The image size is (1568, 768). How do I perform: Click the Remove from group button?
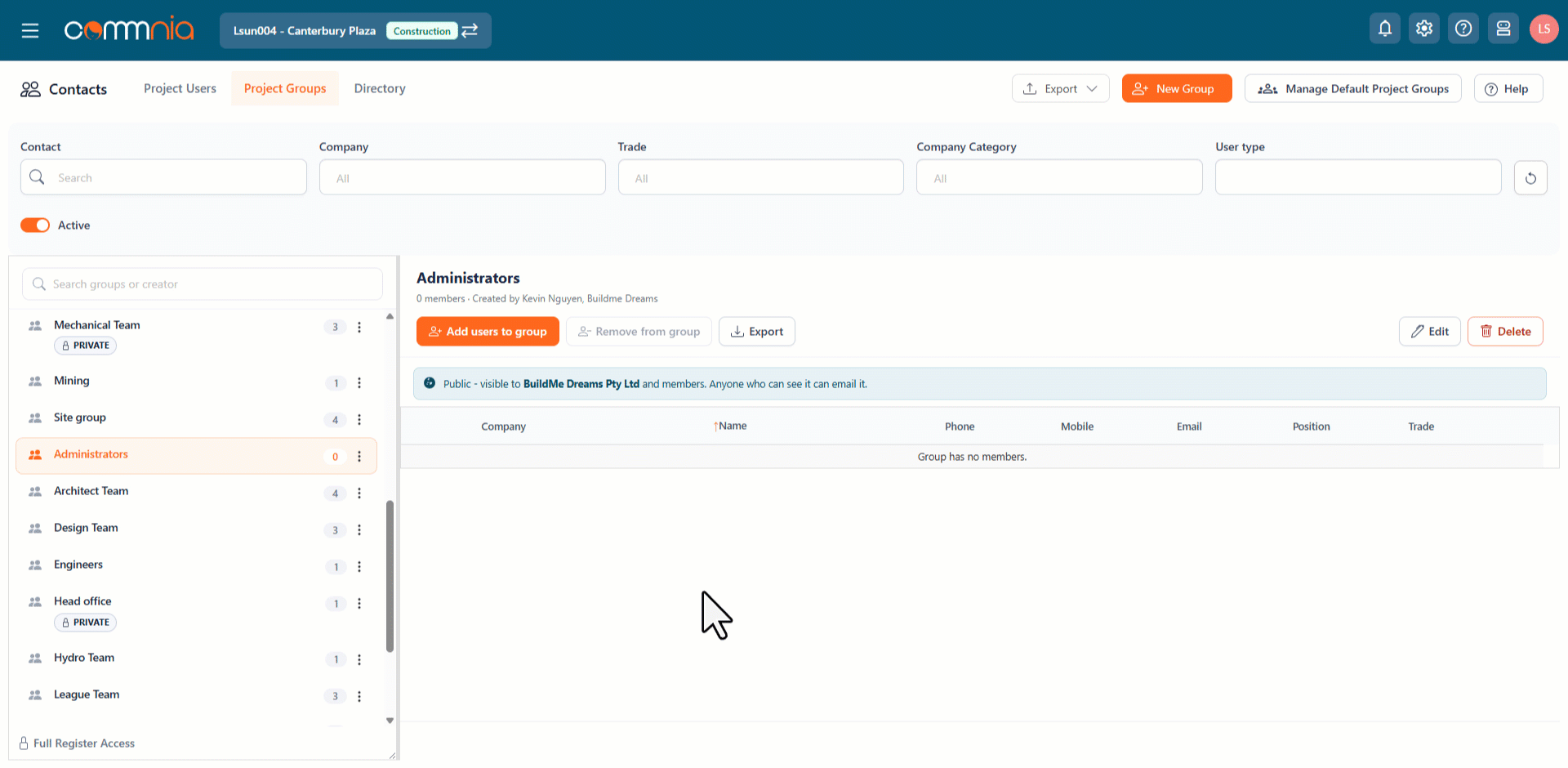[x=639, y=331]
